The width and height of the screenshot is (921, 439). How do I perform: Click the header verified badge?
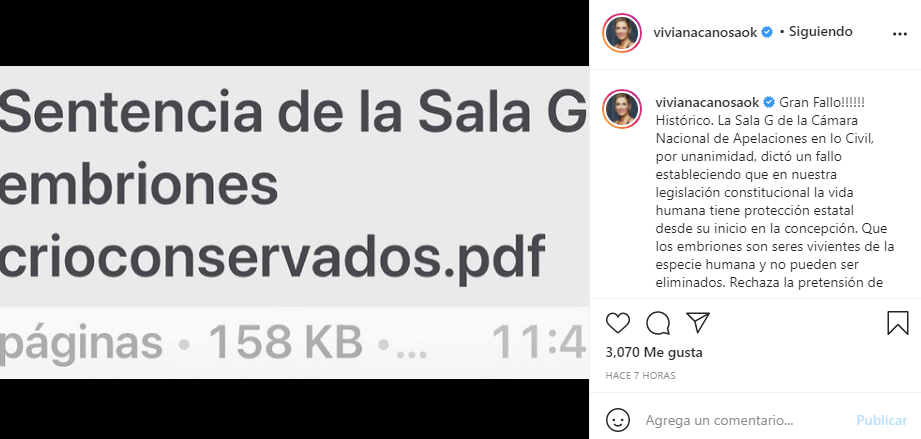[x=767, y=33]
